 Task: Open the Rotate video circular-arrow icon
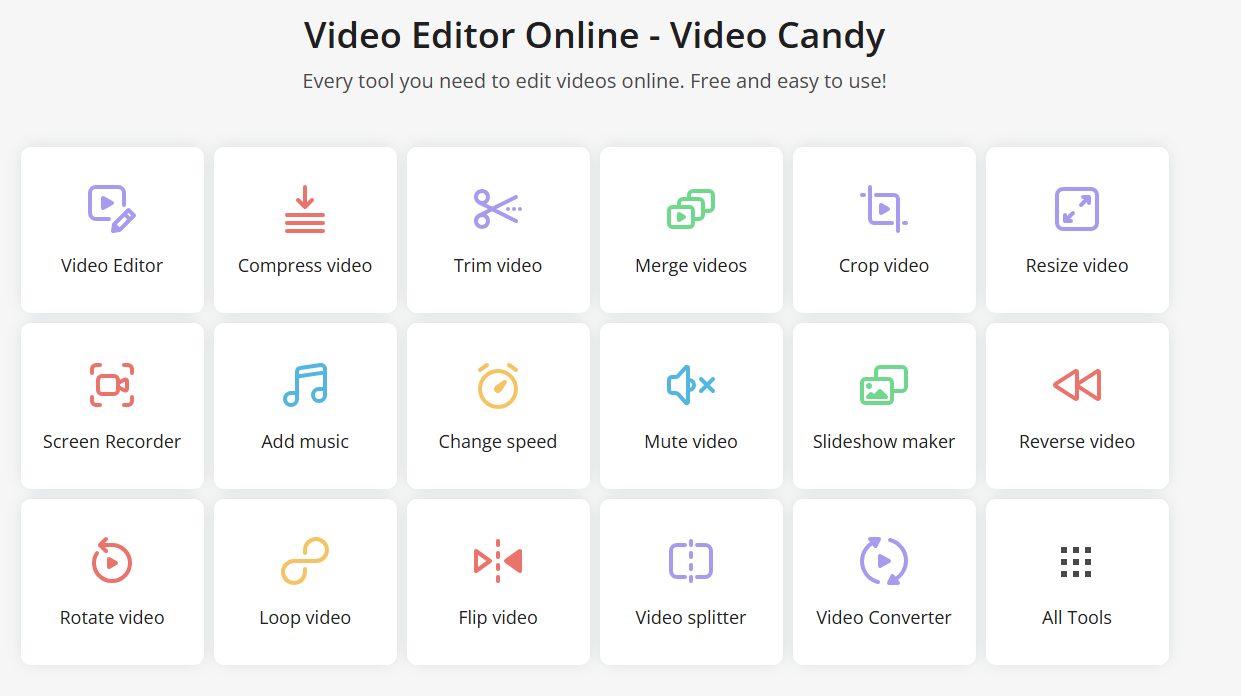click(112, 561)
